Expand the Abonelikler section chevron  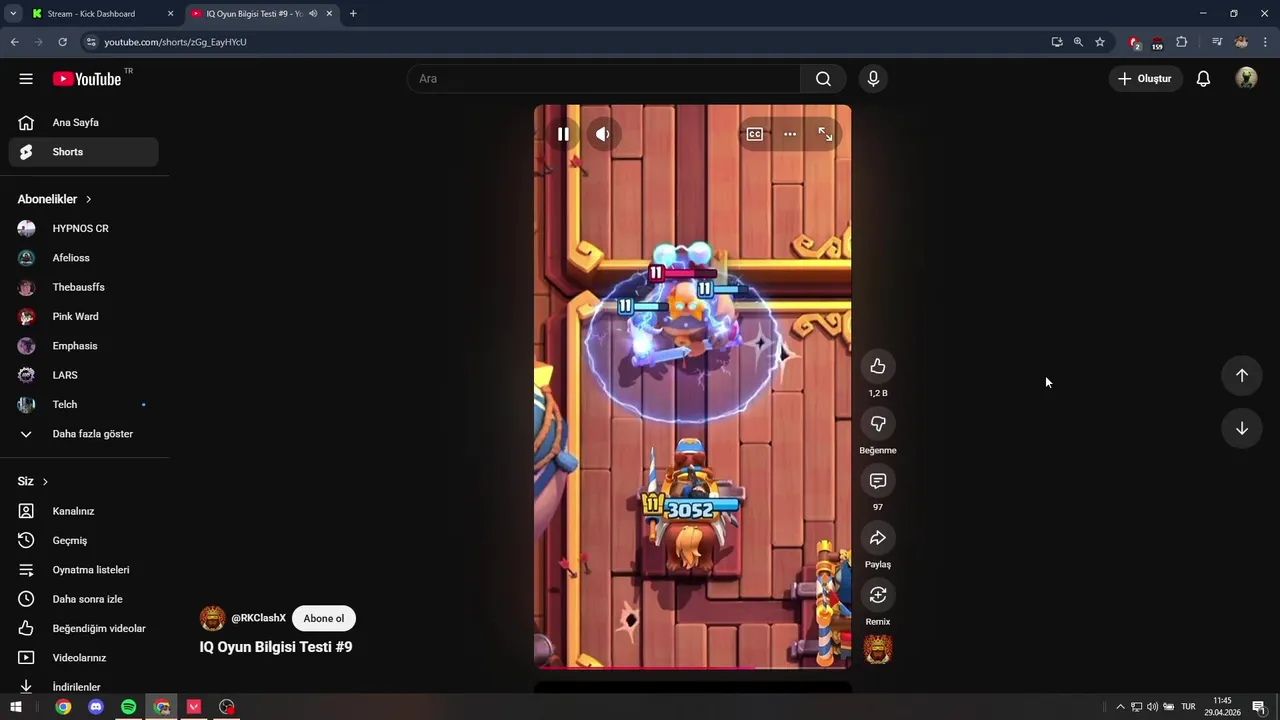pos(88,199)
